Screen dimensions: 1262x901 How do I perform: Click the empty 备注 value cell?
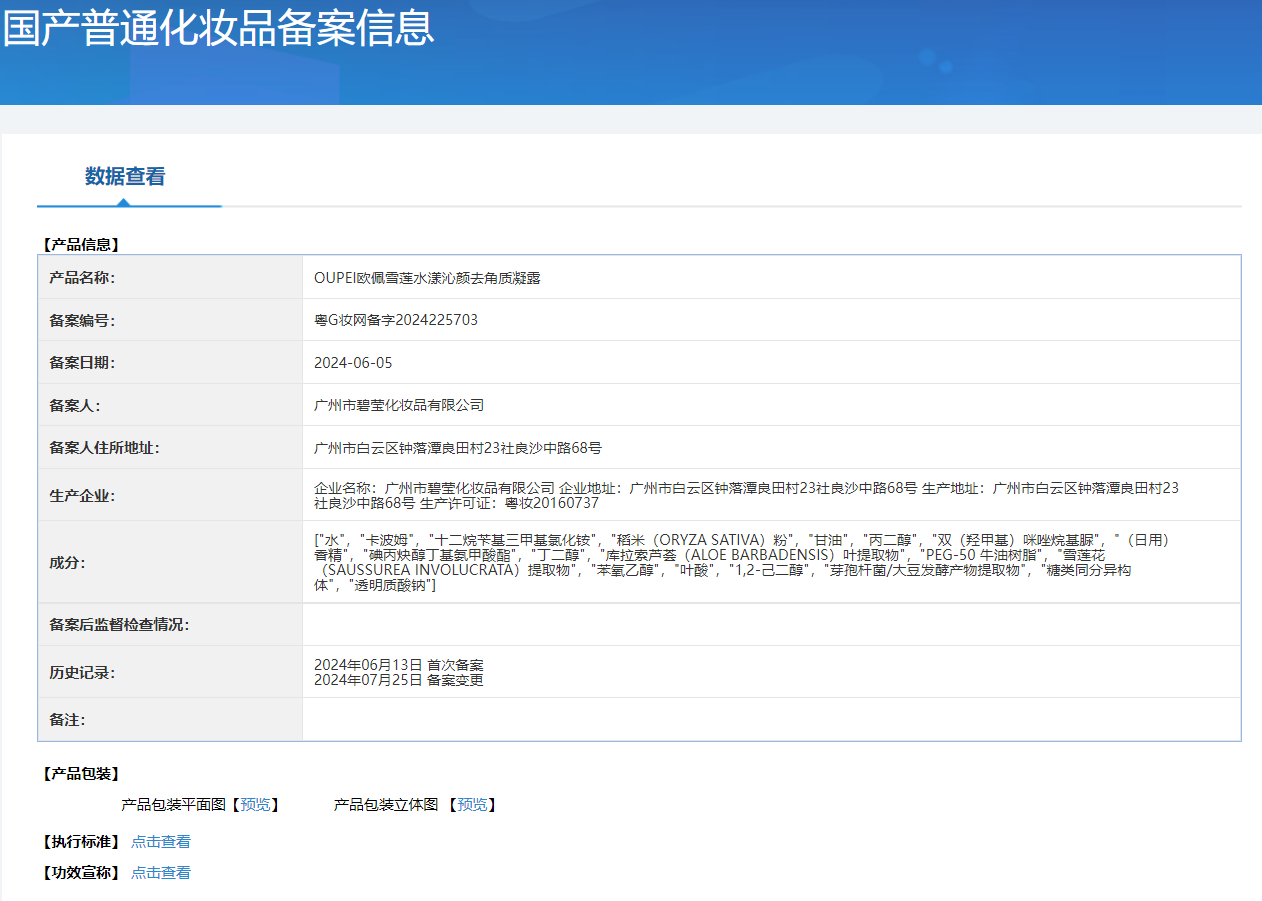(x=770, y=719)
